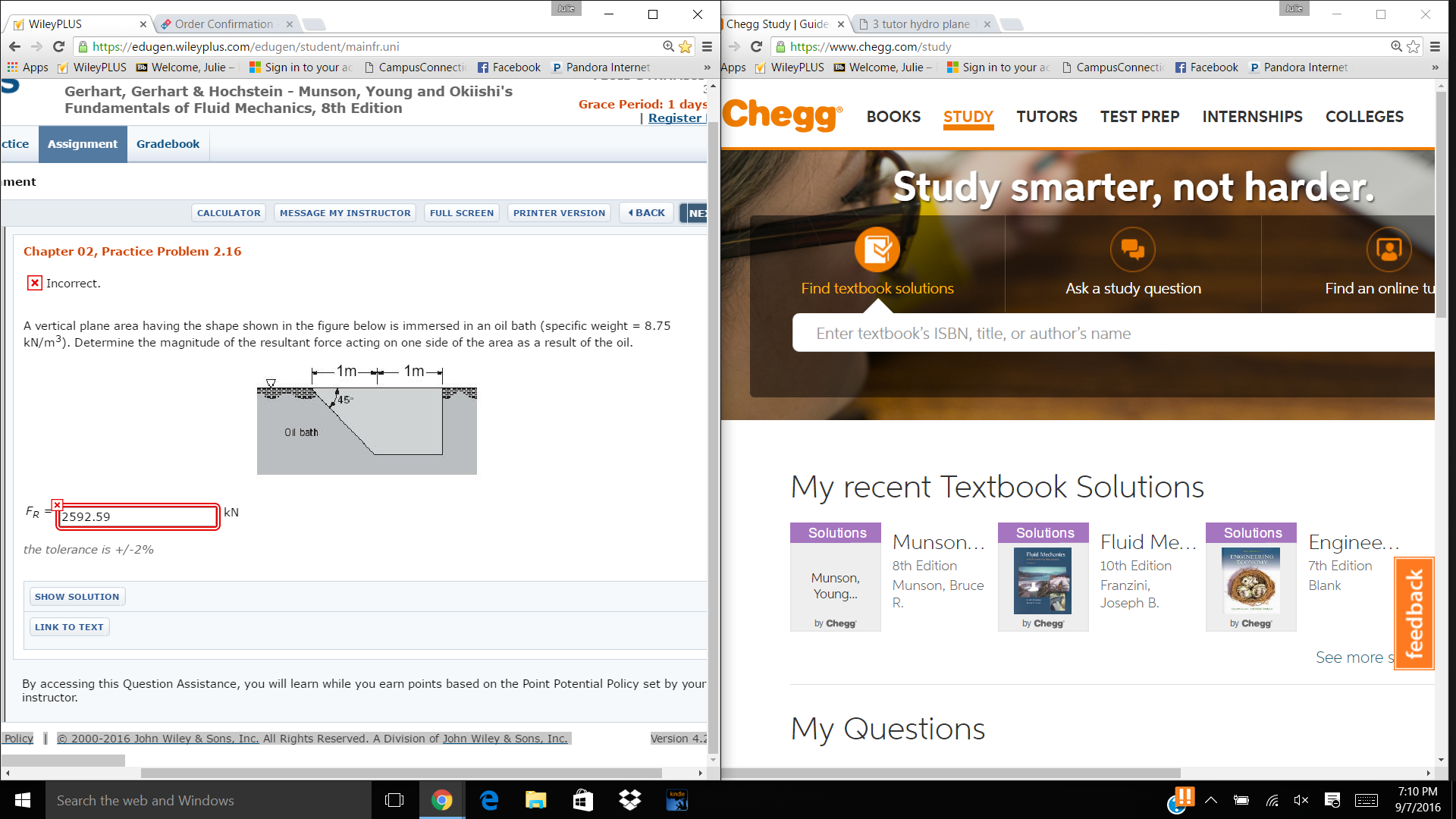1456x819 pixels.
Task: Click WileyPLUS horizontal scrollbar
Action: [401, 773]
